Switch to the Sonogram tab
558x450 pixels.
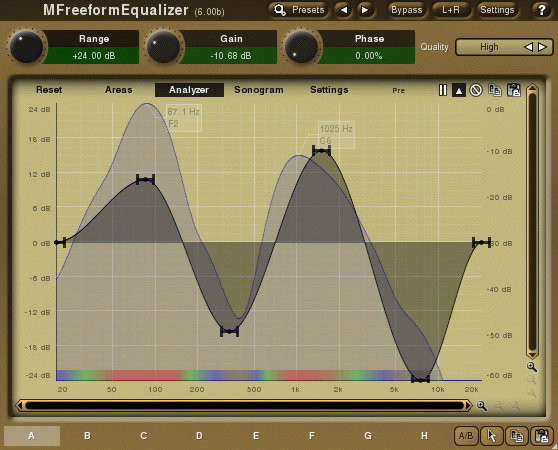(259, 90)
